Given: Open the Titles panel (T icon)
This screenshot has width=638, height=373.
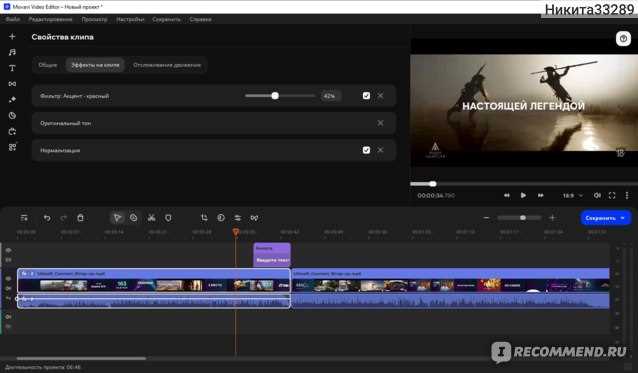Looking at the screenshot, I should tap(12, 68).
